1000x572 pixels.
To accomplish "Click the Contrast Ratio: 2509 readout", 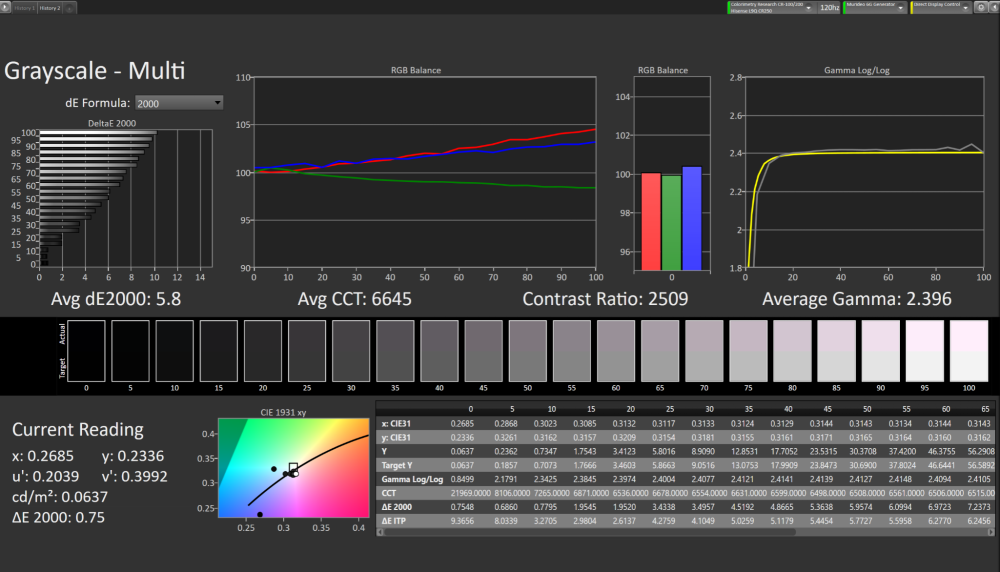I will coord(605,299).
